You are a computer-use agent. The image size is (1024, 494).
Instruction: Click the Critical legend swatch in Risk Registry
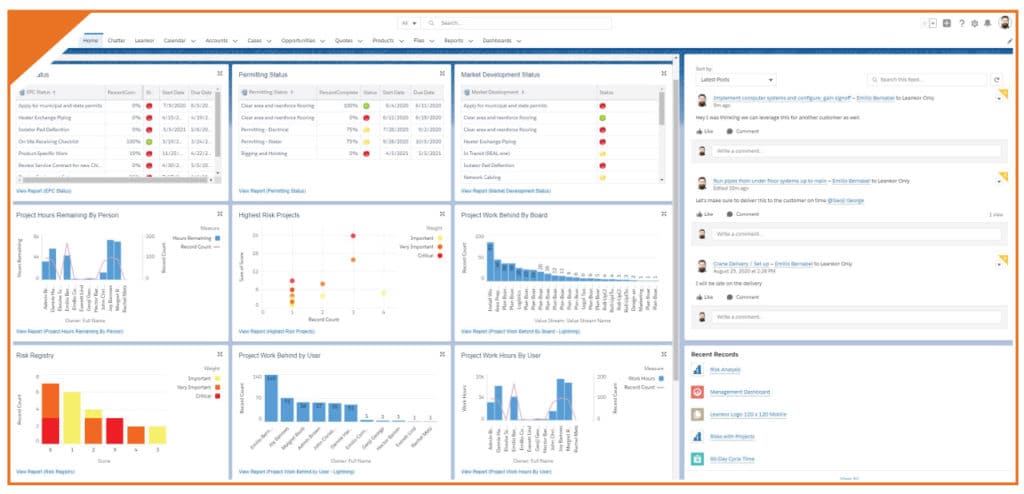(x=218, y=396)
